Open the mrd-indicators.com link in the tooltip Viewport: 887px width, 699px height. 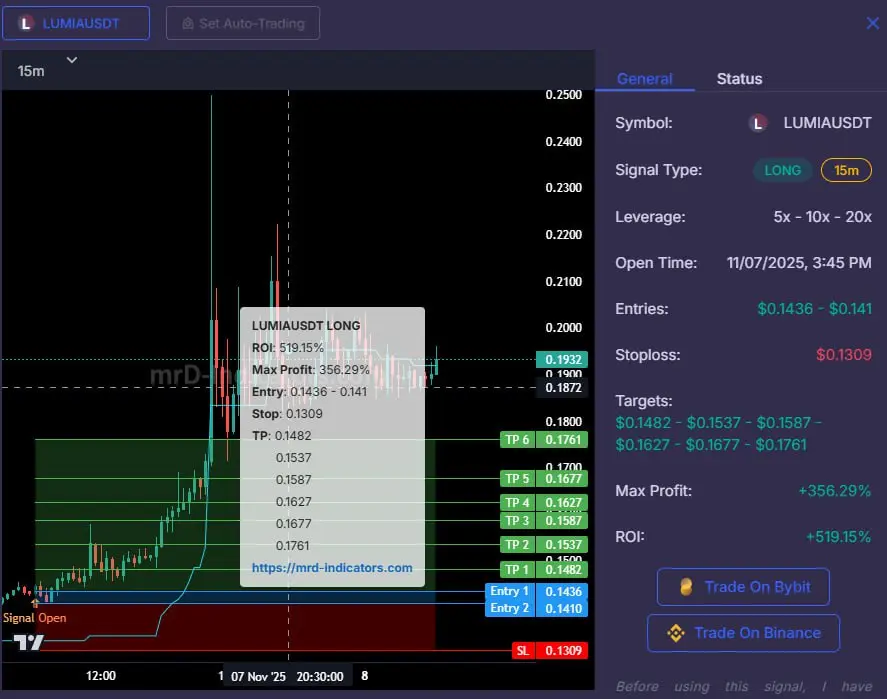pos(332,568)
